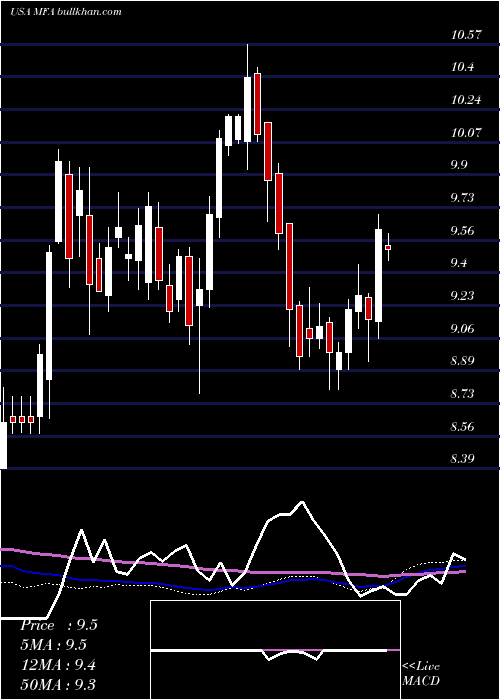
Task: Click the 8.89 price axis label
Action: click(x=462, y=361)
